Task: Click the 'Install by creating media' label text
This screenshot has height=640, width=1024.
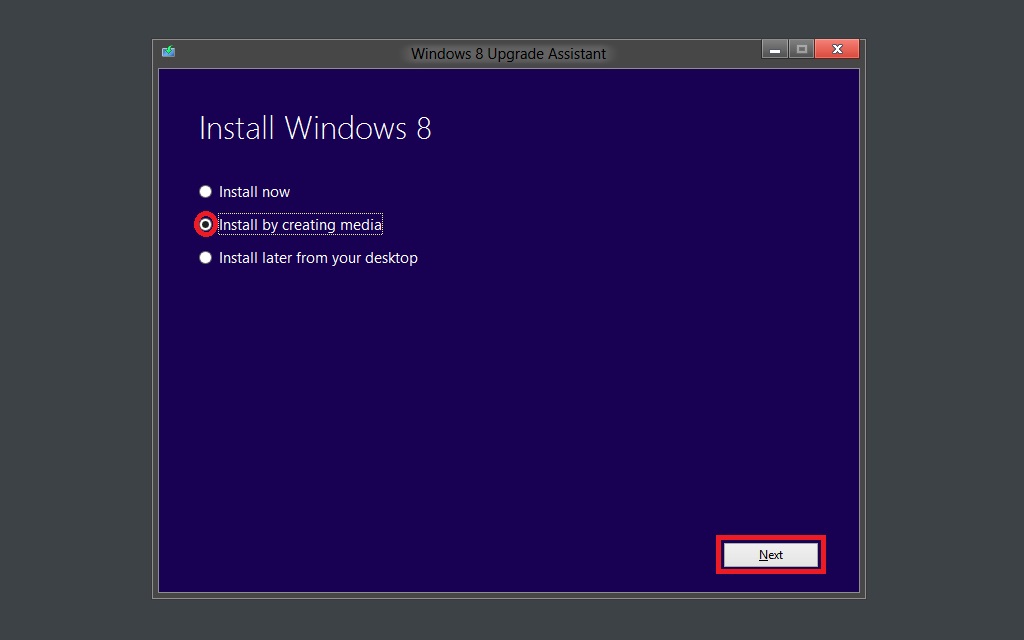Action: click(300, 225)
